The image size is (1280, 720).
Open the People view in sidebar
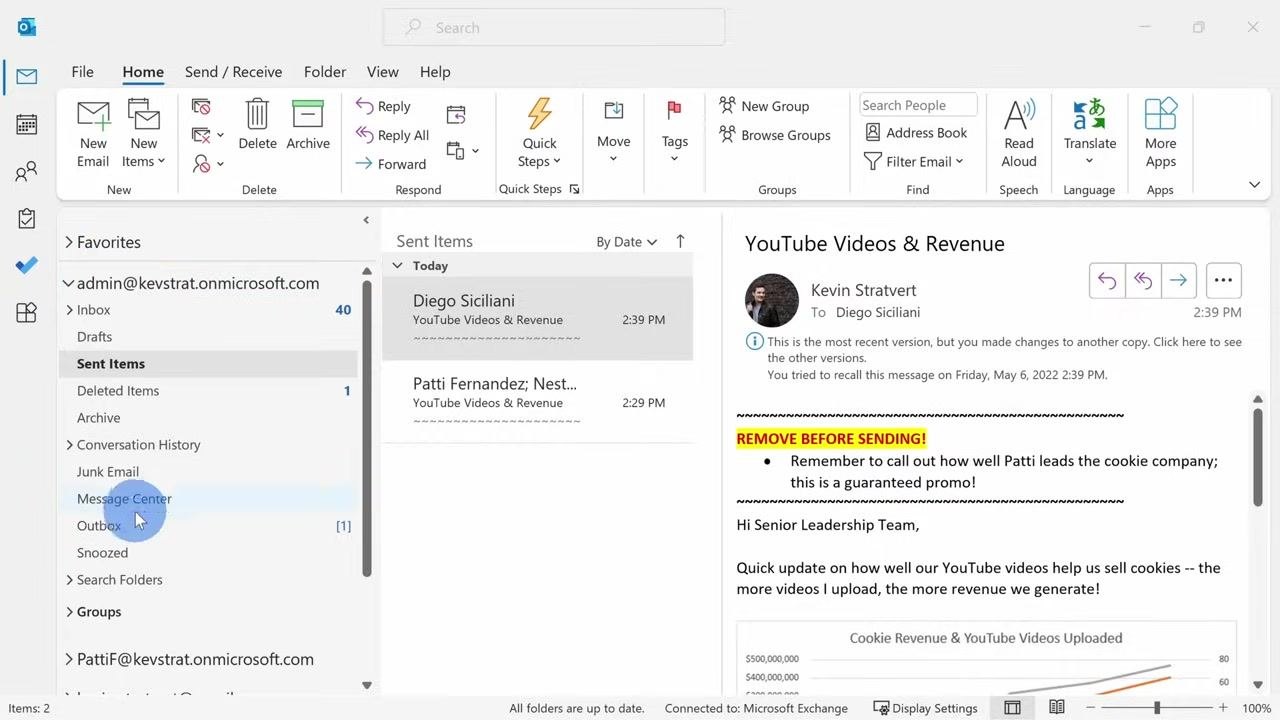(27, 172)
